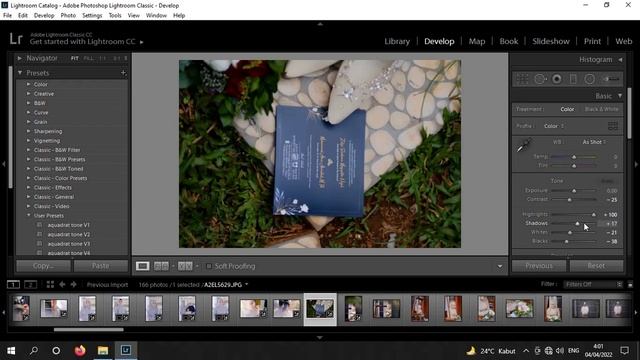This screenshot has height=360, width=640.
Task: Open the toolbar options dropdown arrow
Action: [x=500, y=266]
